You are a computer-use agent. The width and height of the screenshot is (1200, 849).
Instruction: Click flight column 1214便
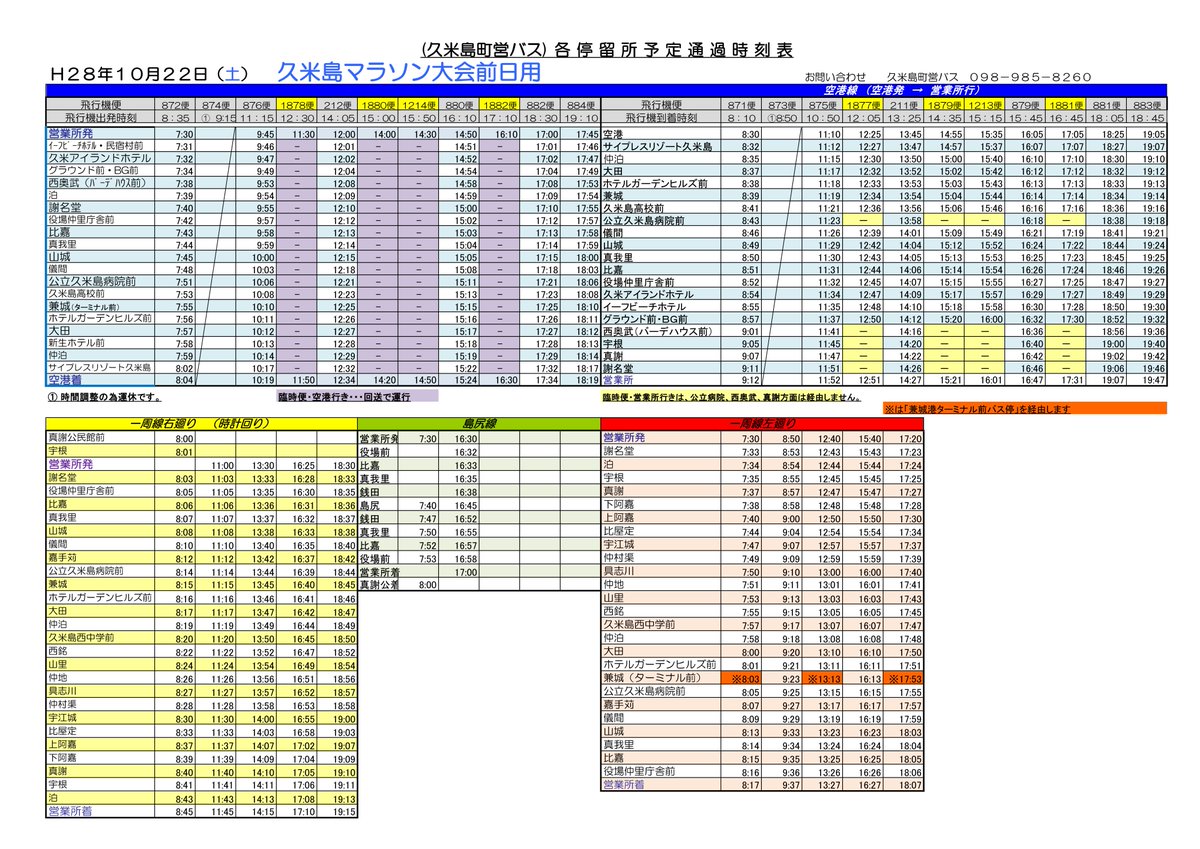[417, 104]
